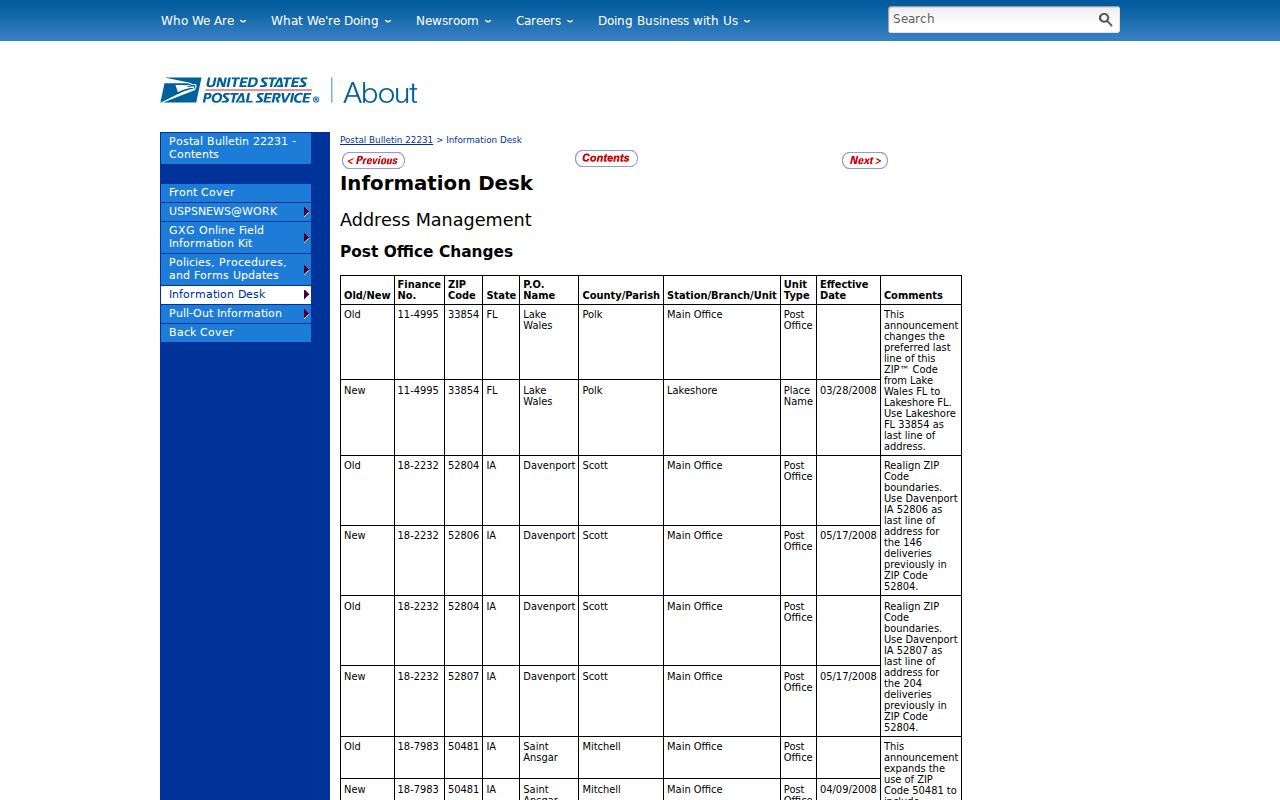
Task: Focus the Search input field
Action: point(991,19)
